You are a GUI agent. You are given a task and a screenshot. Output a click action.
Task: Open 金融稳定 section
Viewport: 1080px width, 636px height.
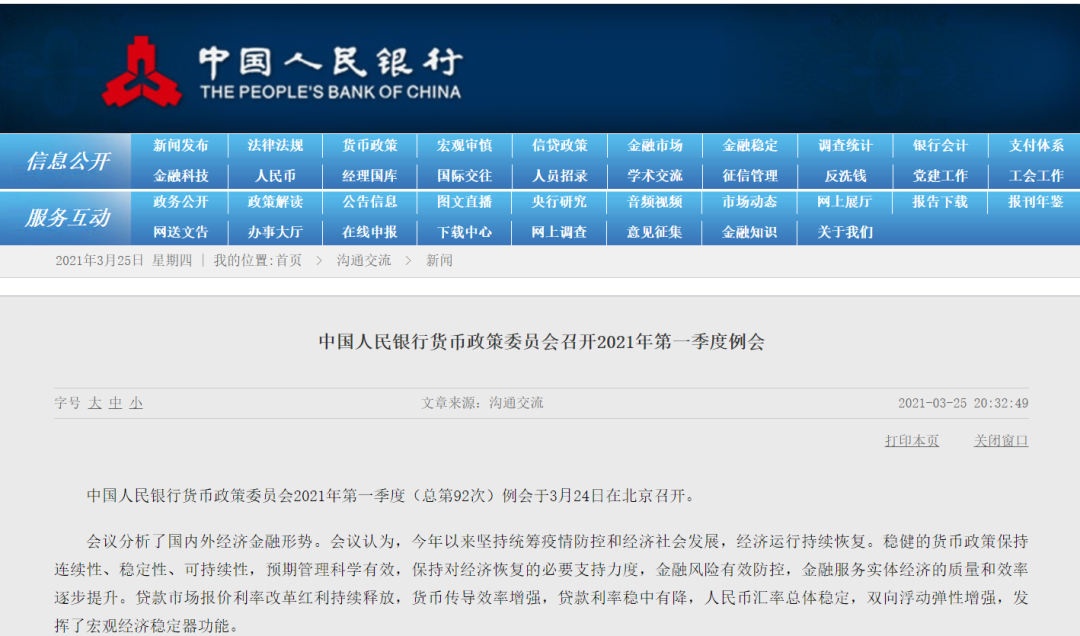click(x=749, y=145)
